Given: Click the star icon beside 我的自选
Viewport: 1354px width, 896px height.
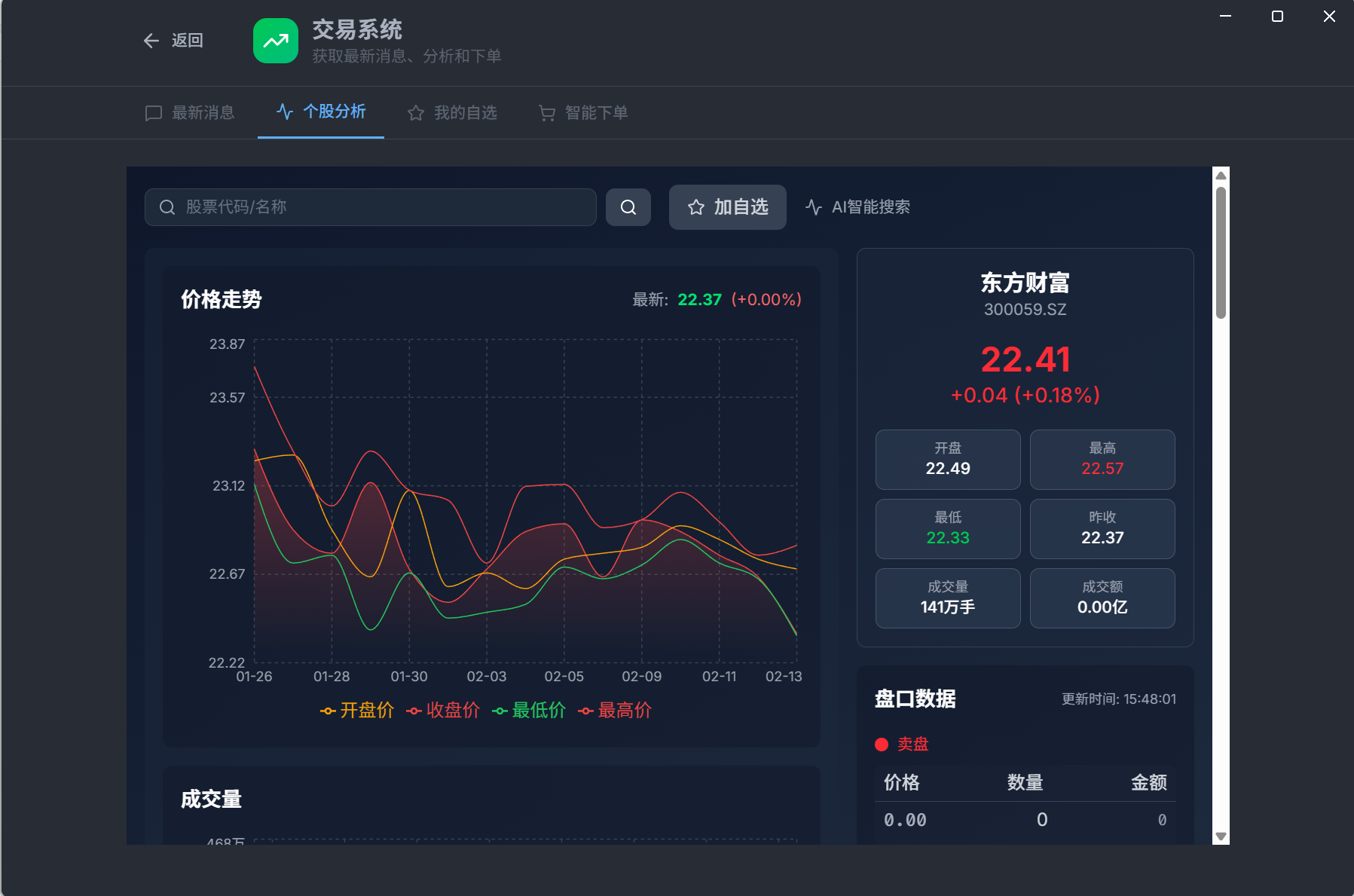Looking at the screenshot, I should 416,113.
